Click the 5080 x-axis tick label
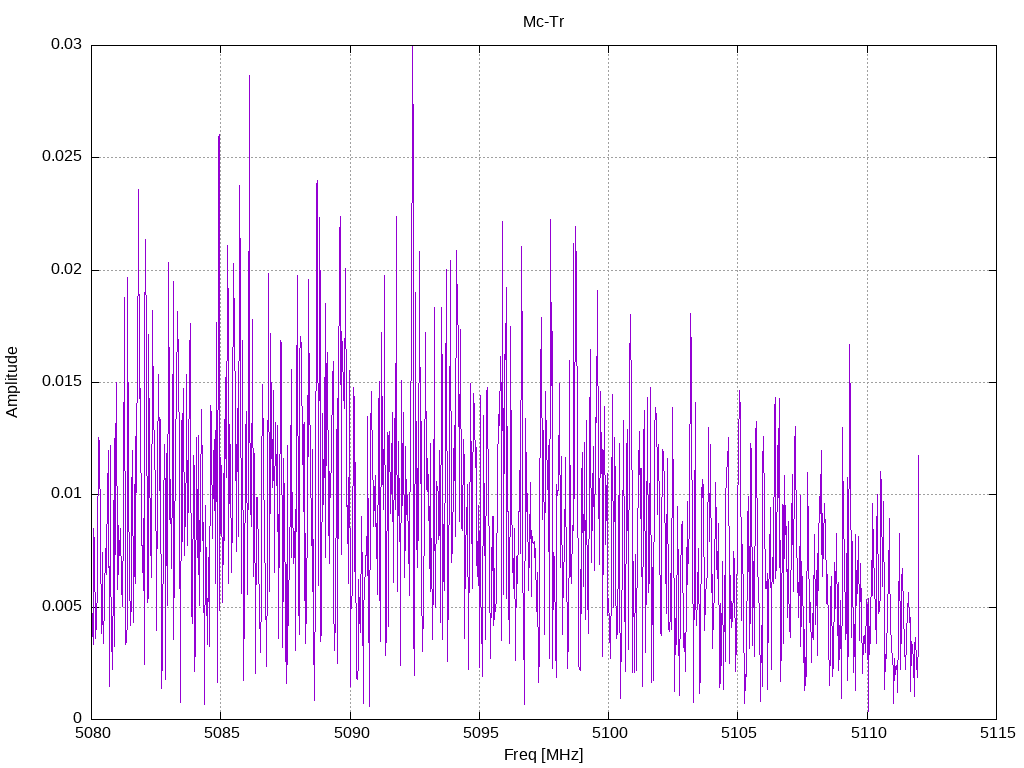This screenshot has width=1024, height=768. pyautogui.click(x=92, y=733)
